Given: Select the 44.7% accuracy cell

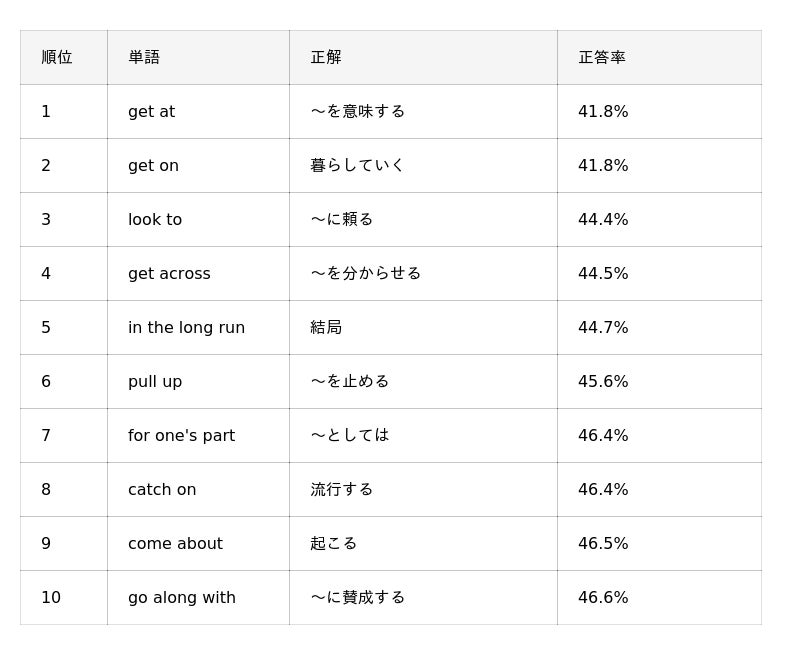Looking at the screenshot, I should 660,328.
